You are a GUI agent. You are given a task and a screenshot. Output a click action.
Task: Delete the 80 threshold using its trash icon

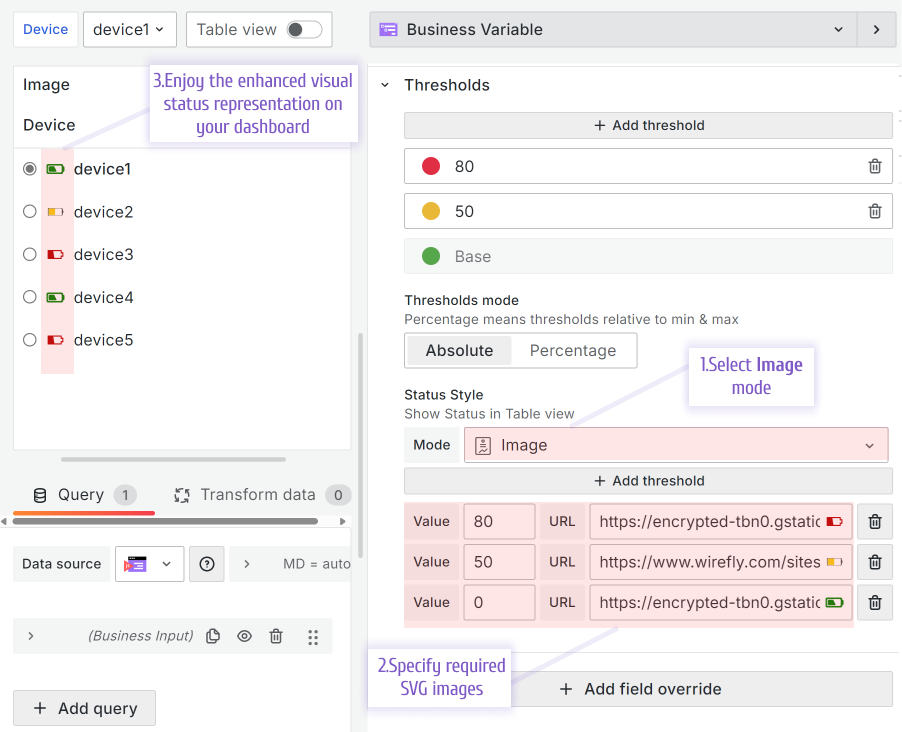point(874,166)
